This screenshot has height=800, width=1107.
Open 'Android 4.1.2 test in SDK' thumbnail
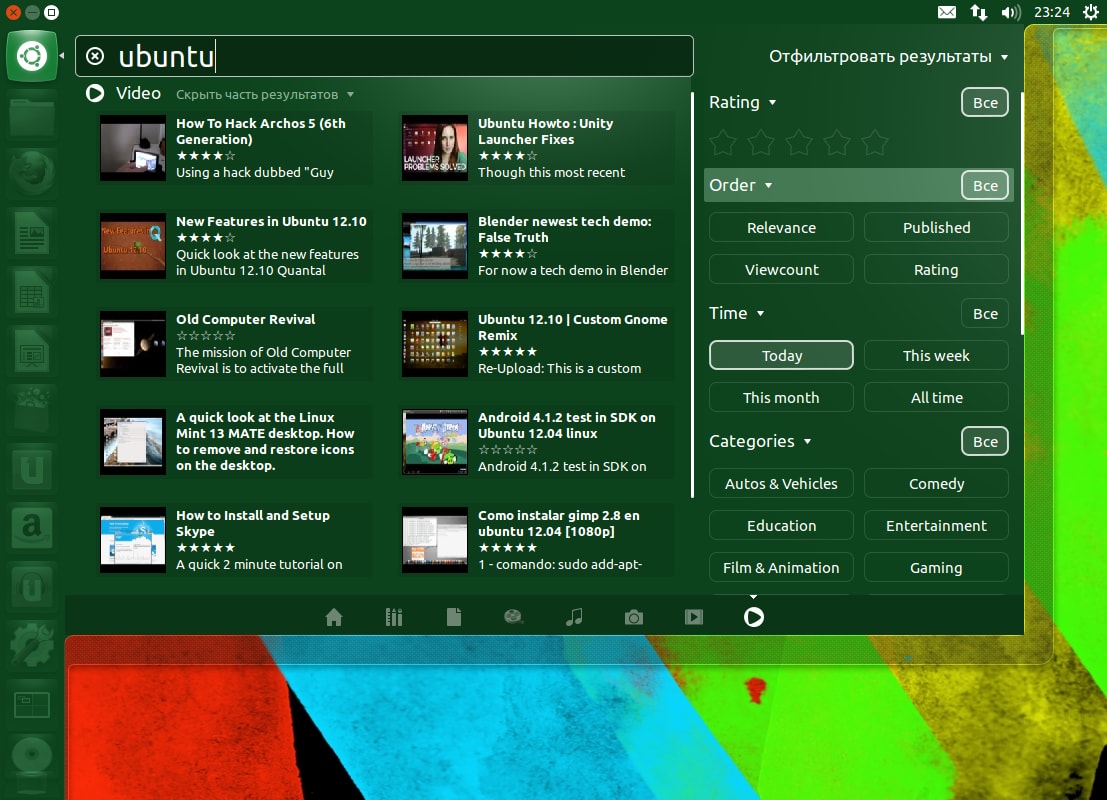click(435, 442)
